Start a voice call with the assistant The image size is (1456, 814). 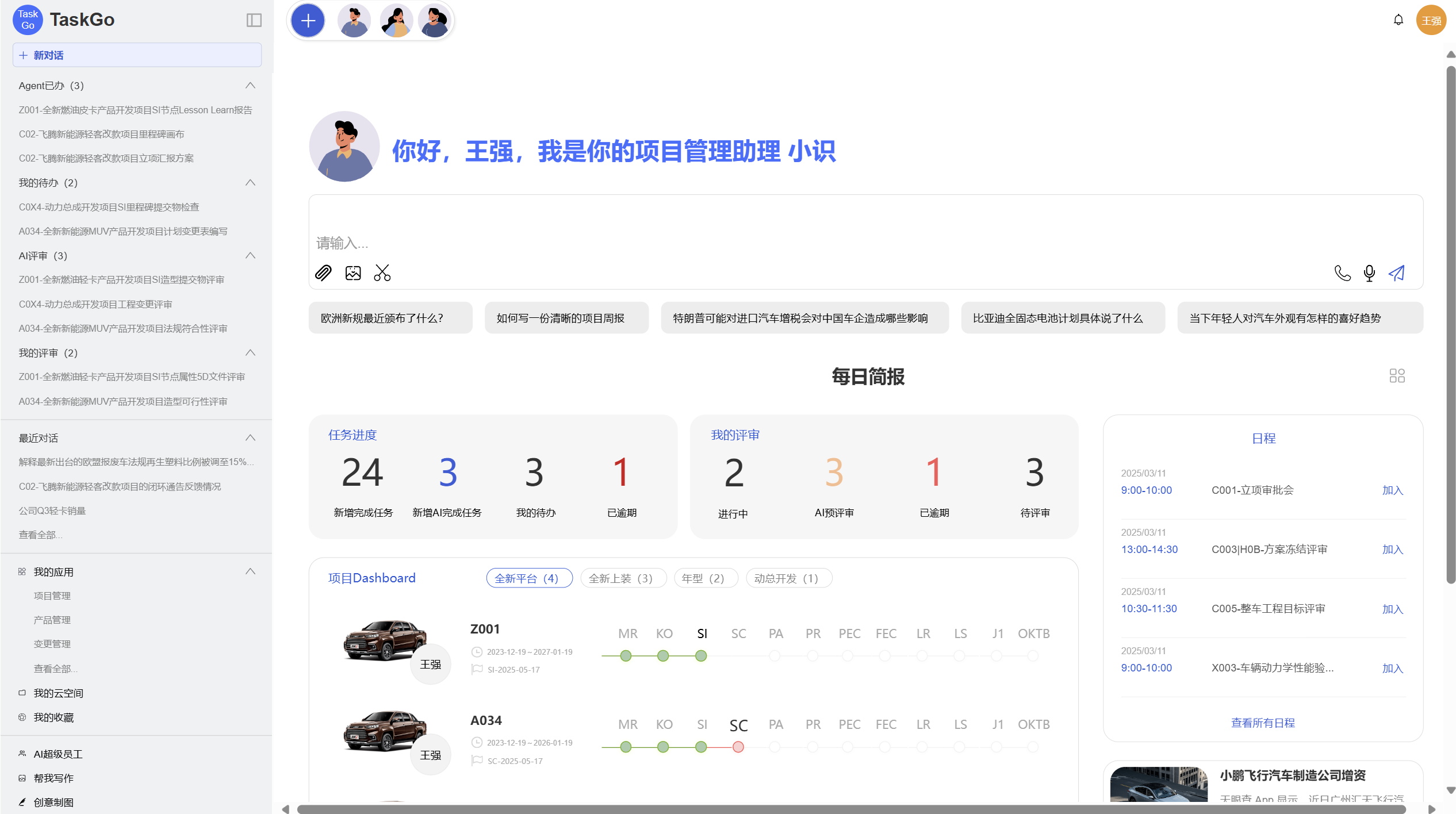click(1343, 273)
